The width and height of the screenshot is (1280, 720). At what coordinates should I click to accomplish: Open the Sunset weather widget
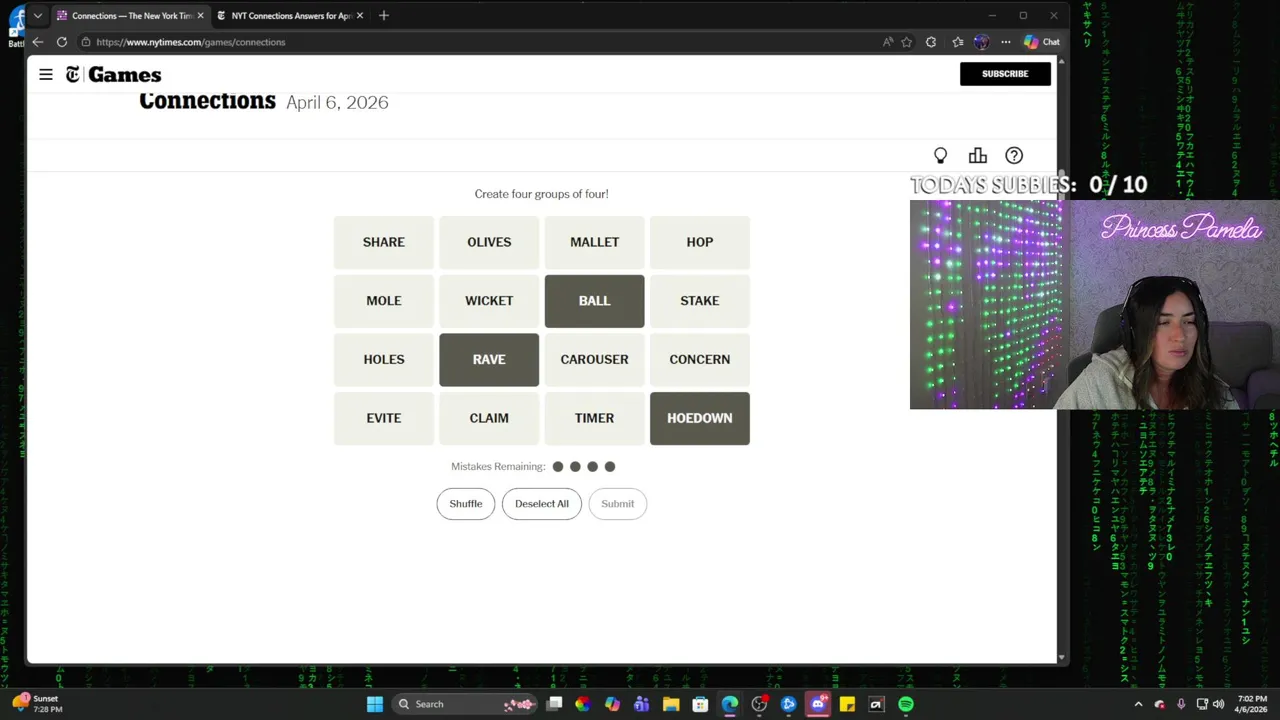click(38, 703)
